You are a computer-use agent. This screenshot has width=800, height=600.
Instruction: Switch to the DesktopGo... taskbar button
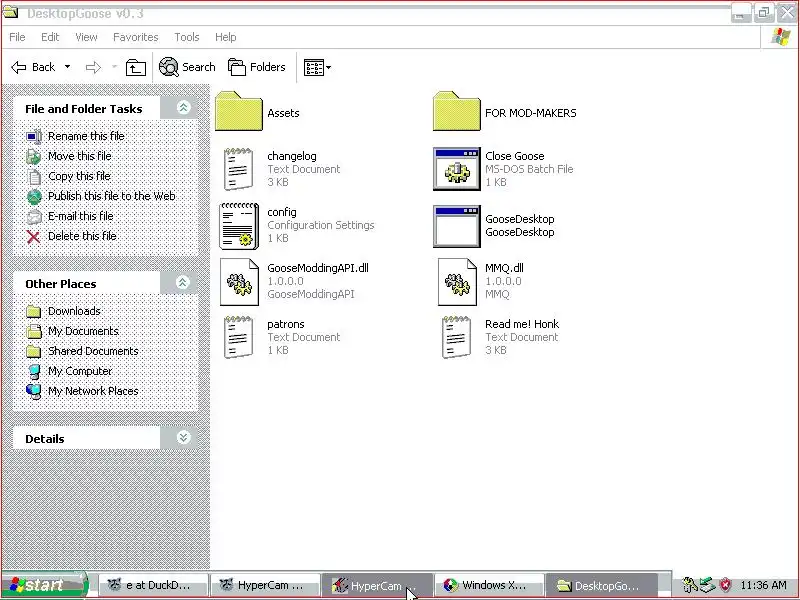click(x=601, y=585)
